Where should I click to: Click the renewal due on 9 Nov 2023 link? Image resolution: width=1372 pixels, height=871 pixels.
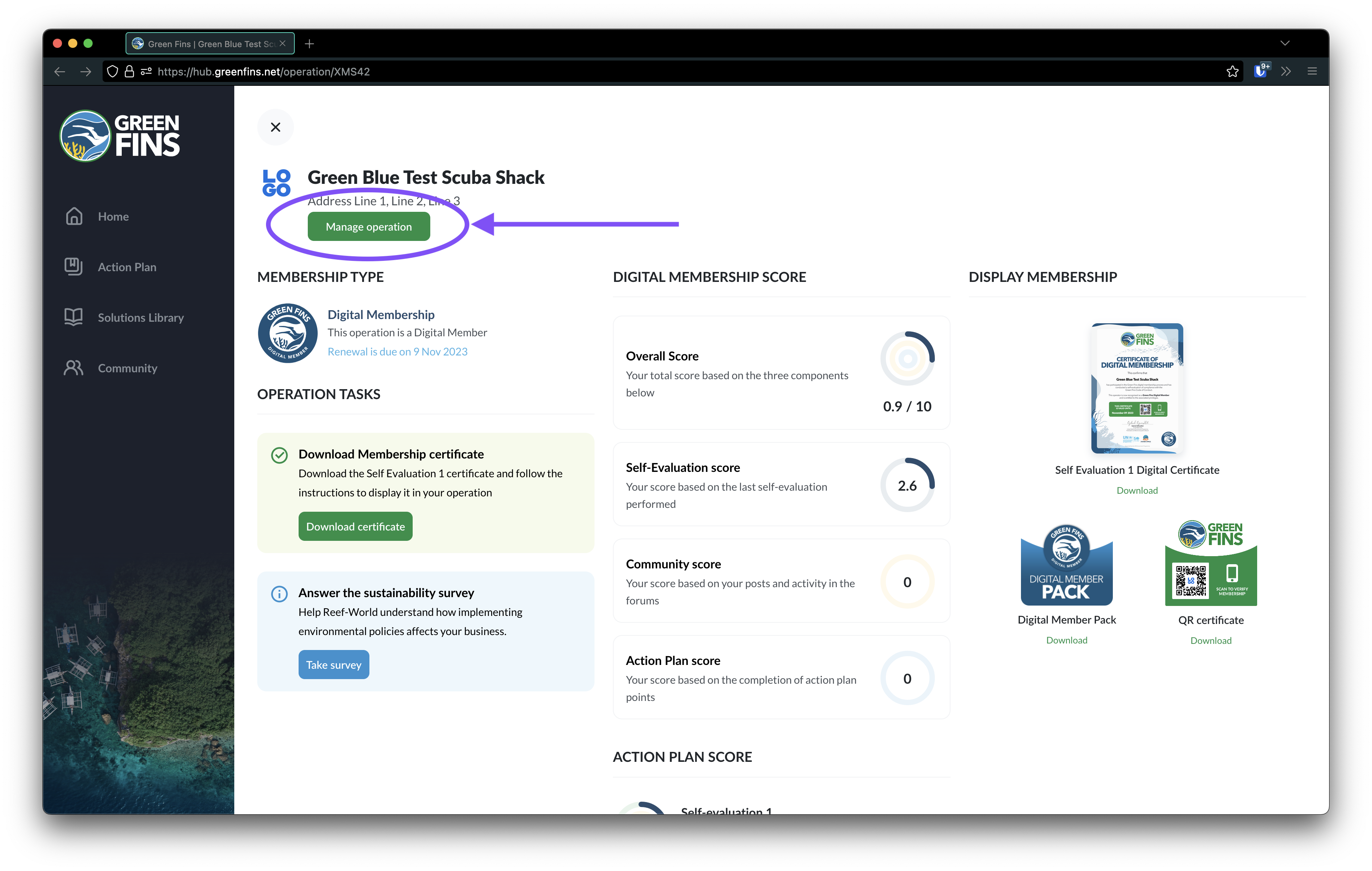pyautogui.click(x=397, y=352)
